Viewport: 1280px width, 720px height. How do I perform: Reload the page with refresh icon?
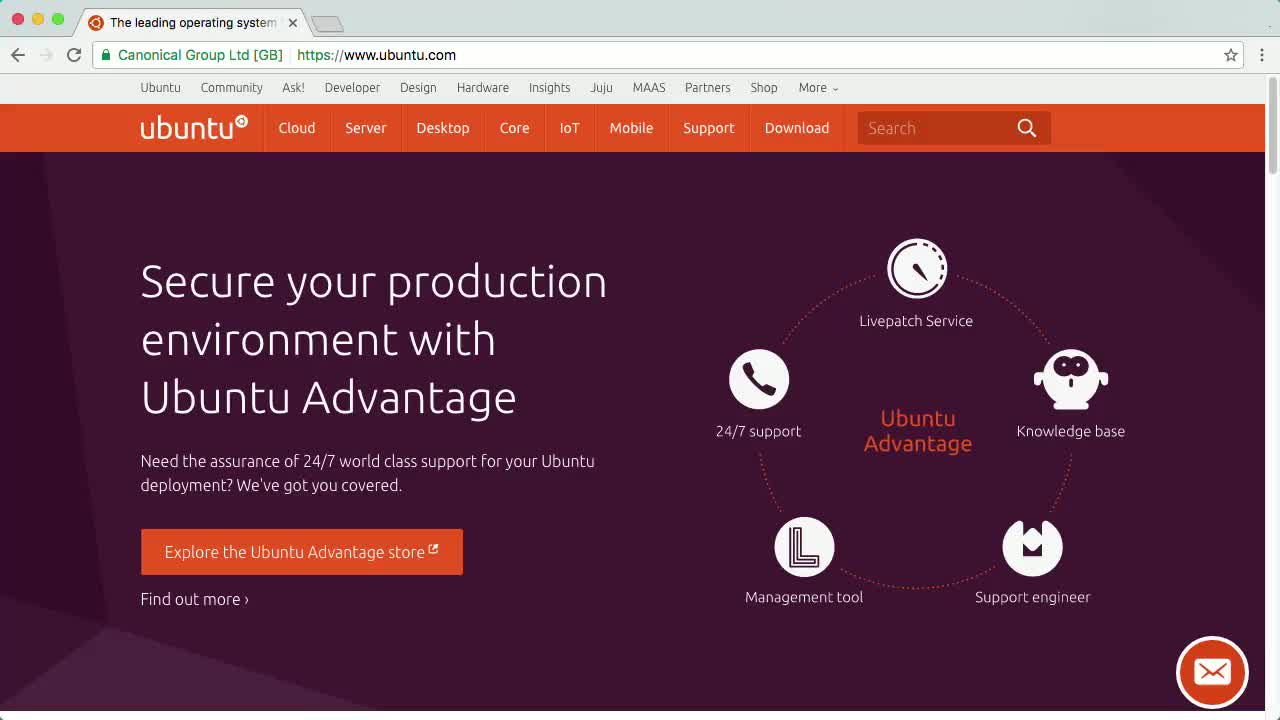point(74,55)
